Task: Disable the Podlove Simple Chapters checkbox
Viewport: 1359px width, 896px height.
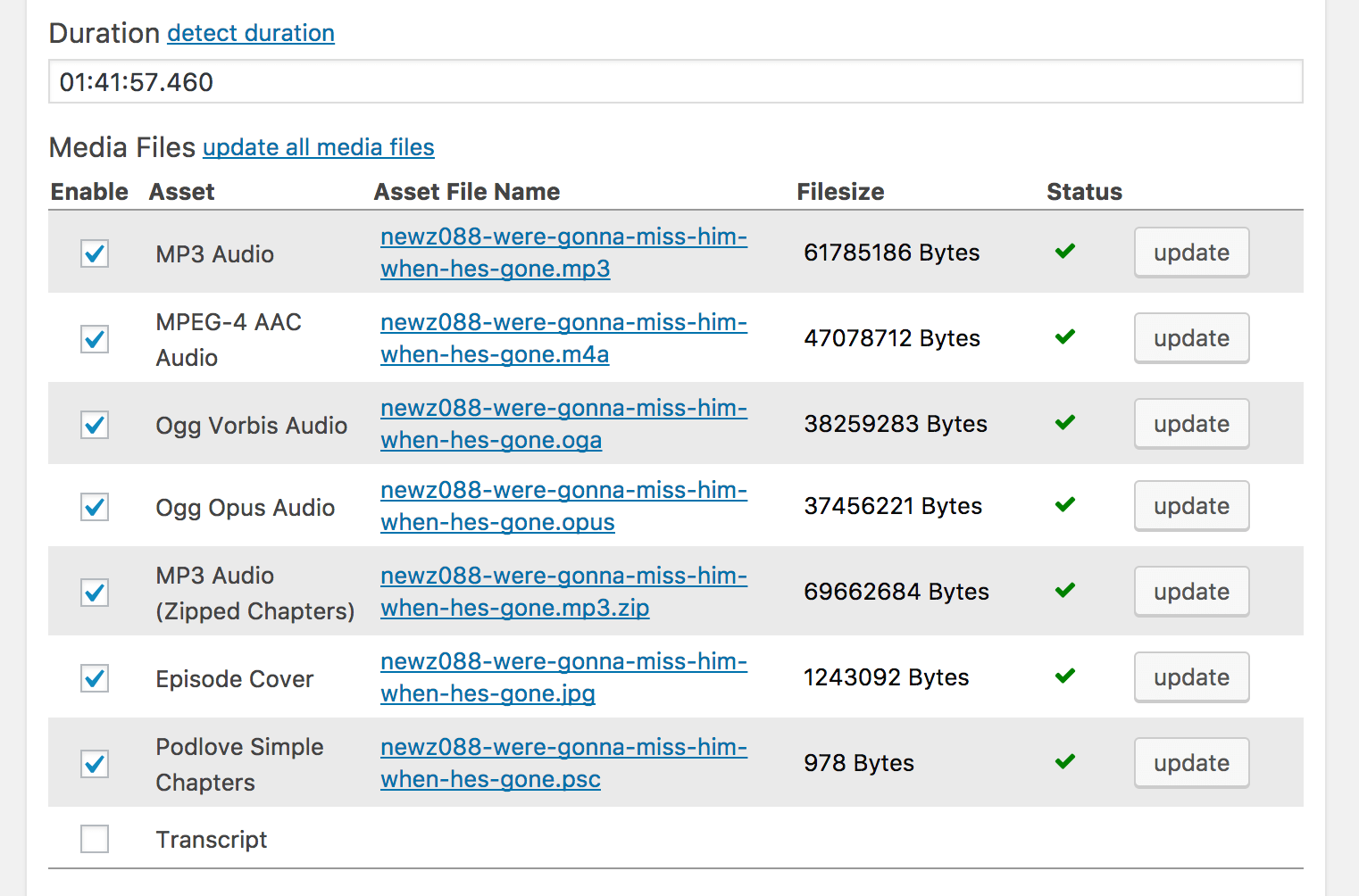Action: [95, 764]
